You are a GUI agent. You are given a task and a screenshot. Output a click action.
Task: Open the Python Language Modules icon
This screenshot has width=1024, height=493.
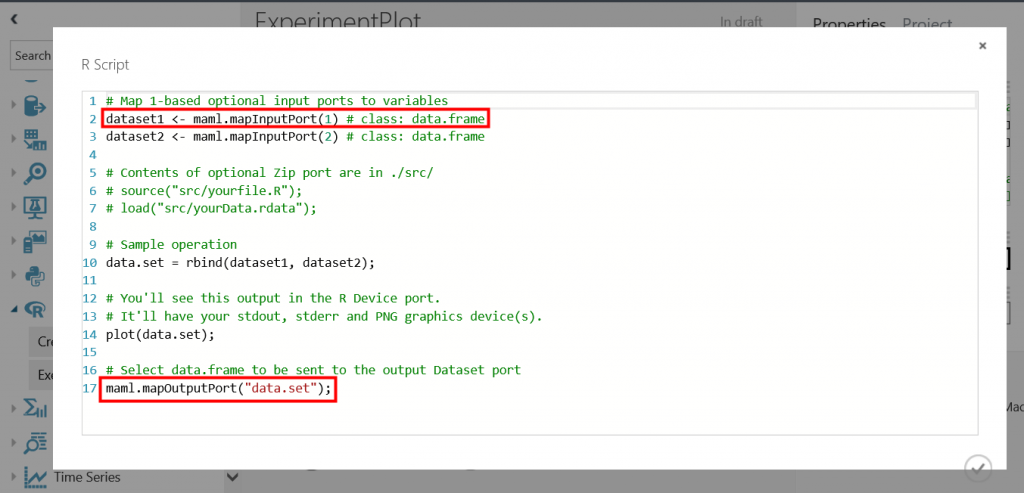pyautogui.click(x=35, y=276)
